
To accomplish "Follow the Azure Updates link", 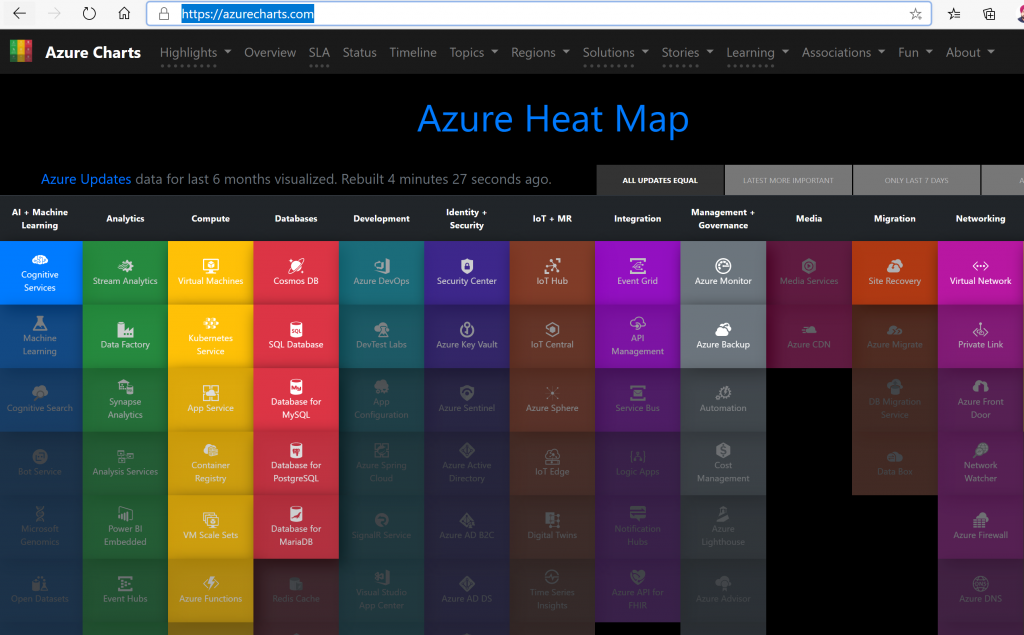I will coord(86,179).
